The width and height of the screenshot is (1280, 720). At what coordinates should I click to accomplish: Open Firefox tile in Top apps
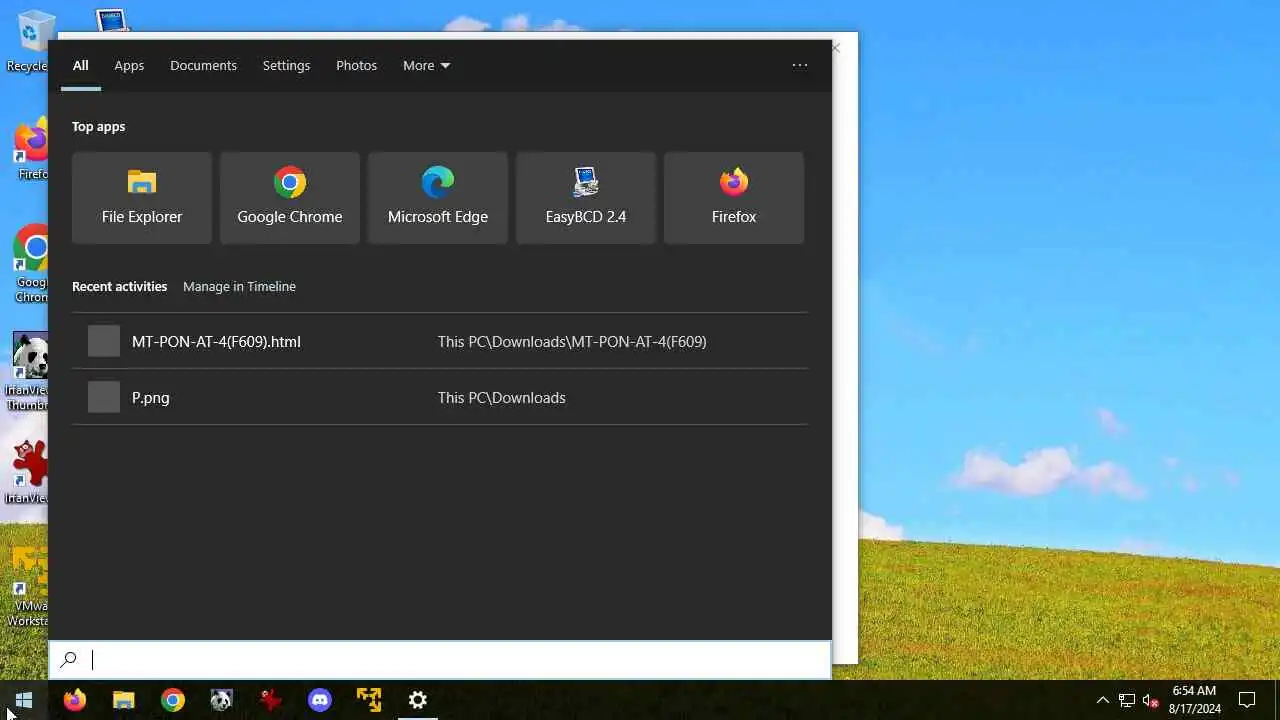pyautogui.click(x=734, y=198)
